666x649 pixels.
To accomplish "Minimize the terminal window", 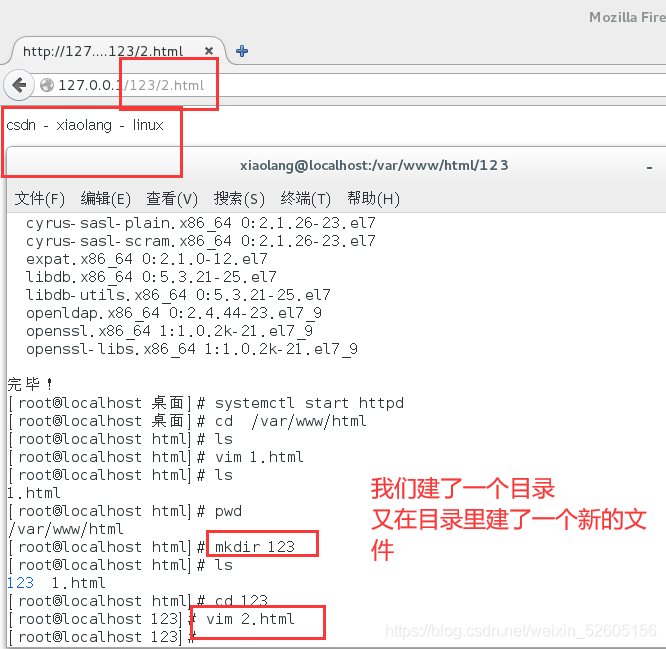I will tap(649, 168).
